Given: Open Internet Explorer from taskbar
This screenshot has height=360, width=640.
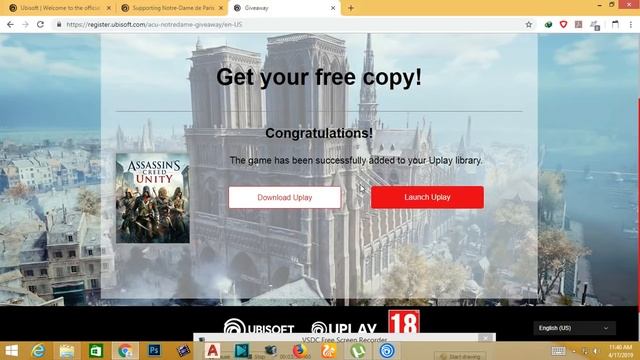Looking at the screenshot, I should 39,351.
